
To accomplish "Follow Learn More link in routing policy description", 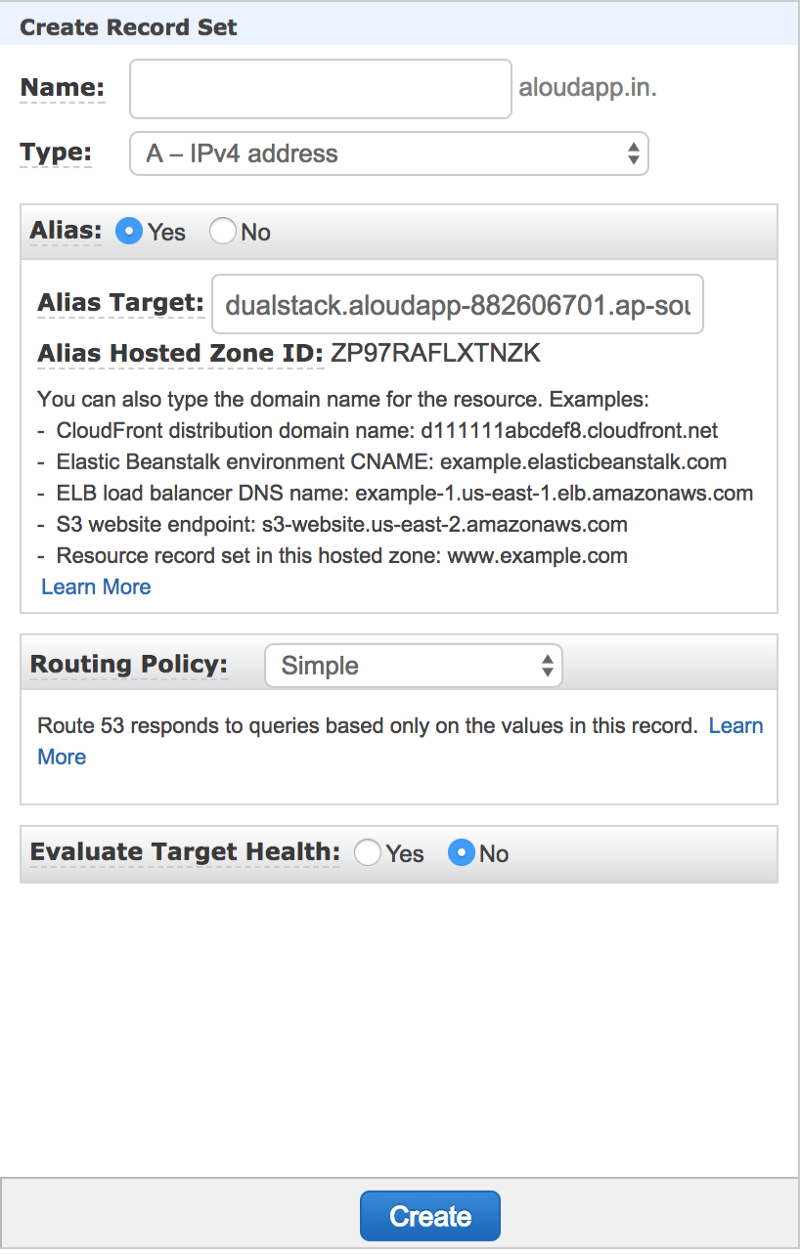I will click(736, 726).
